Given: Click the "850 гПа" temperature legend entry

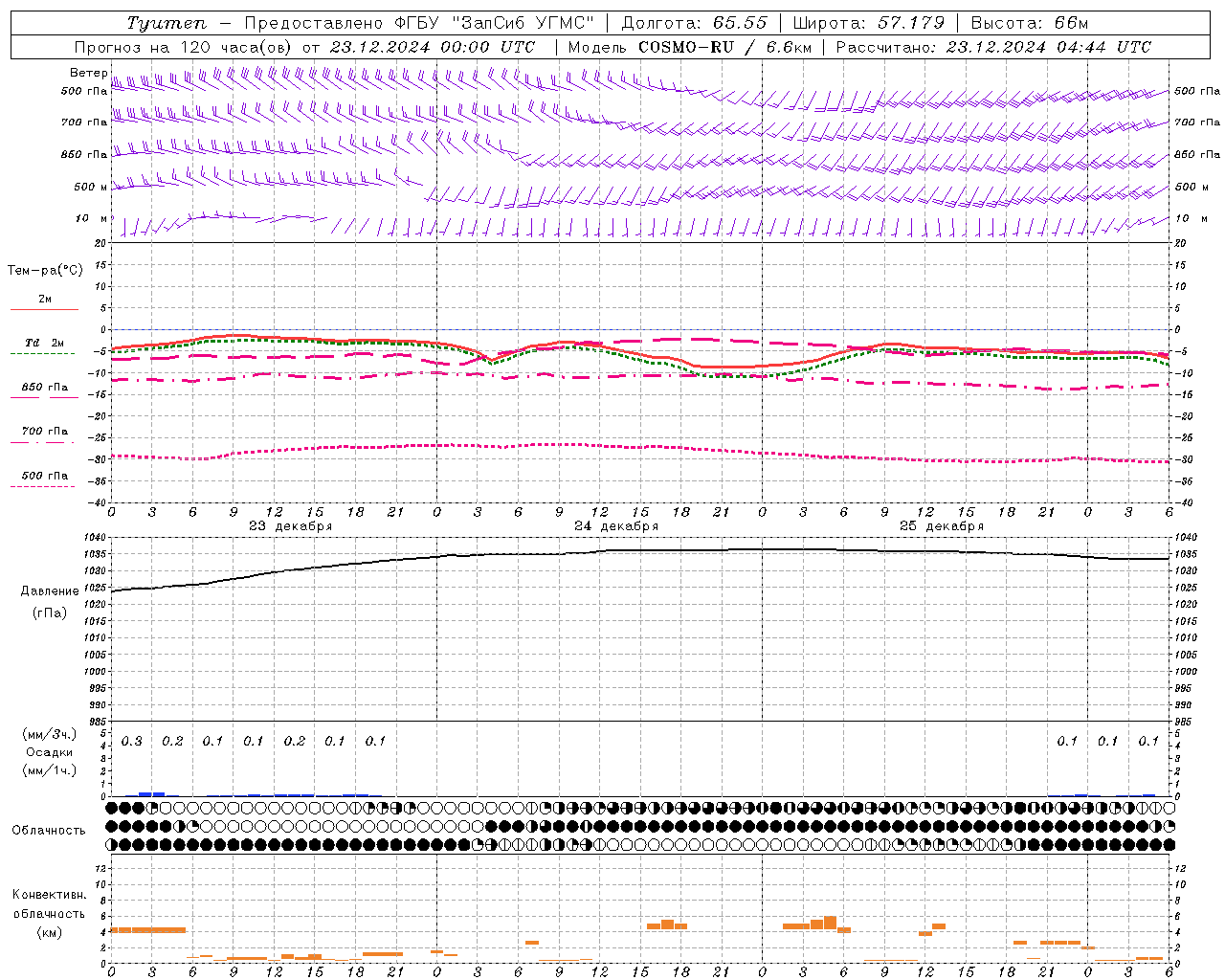Looking at the screenshot, I should tap(44, 388).
